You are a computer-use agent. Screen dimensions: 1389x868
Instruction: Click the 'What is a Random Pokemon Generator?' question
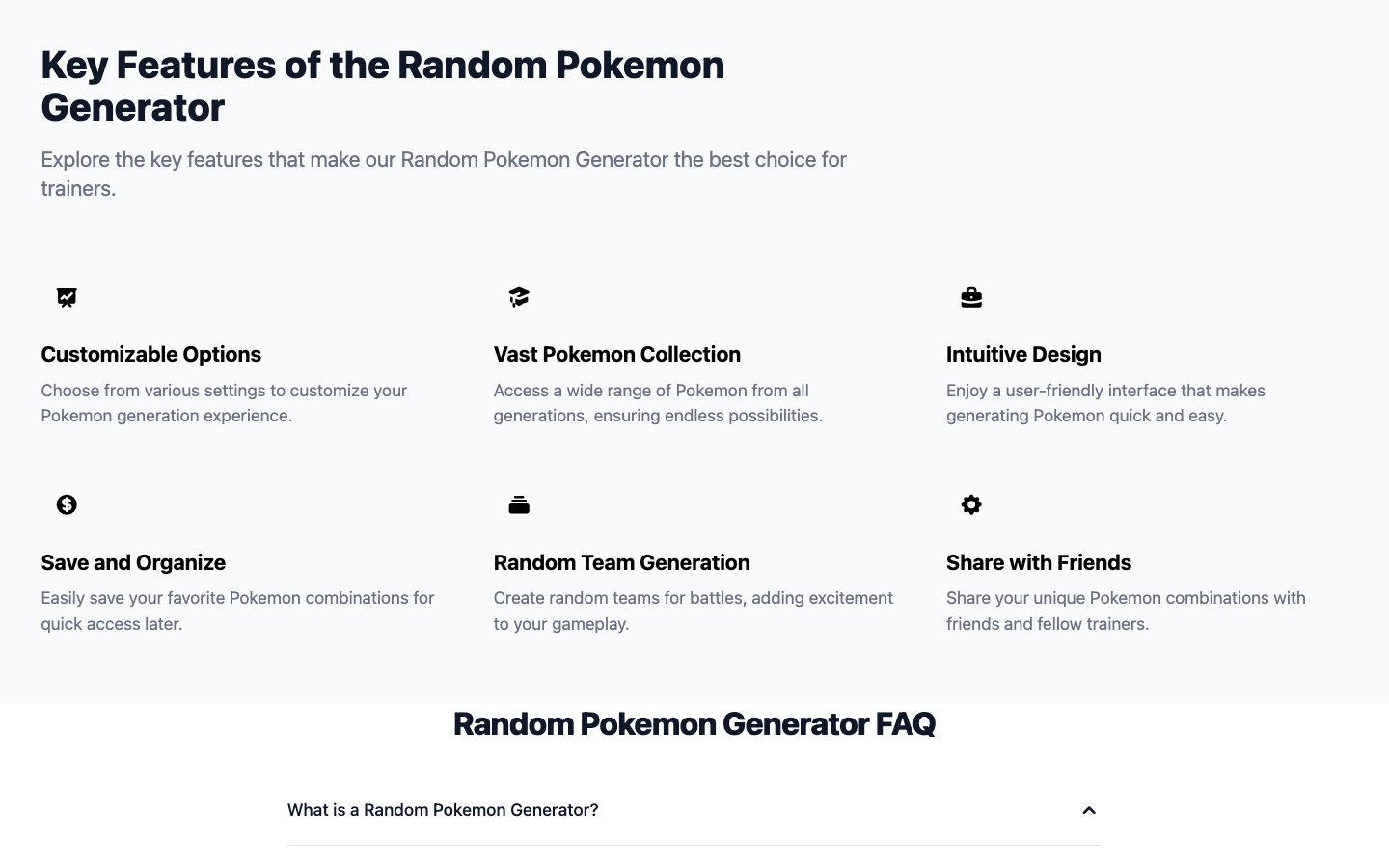pyautogui.click(x=443, y=810)
